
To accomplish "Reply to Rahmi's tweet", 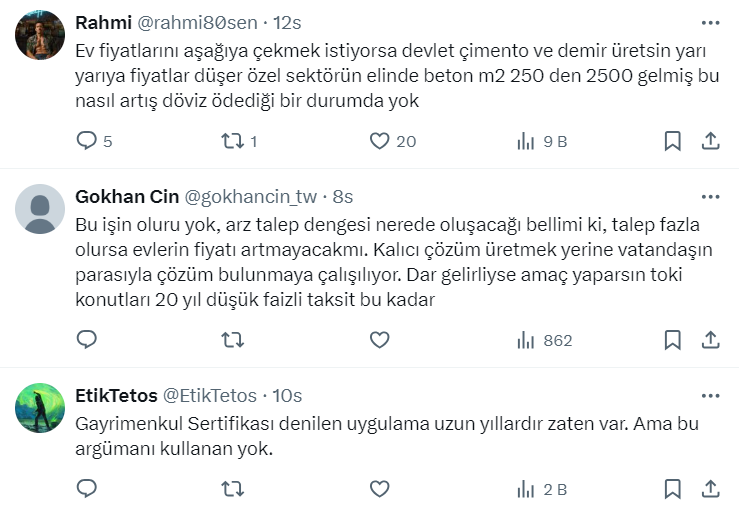I will coord(87,141).
